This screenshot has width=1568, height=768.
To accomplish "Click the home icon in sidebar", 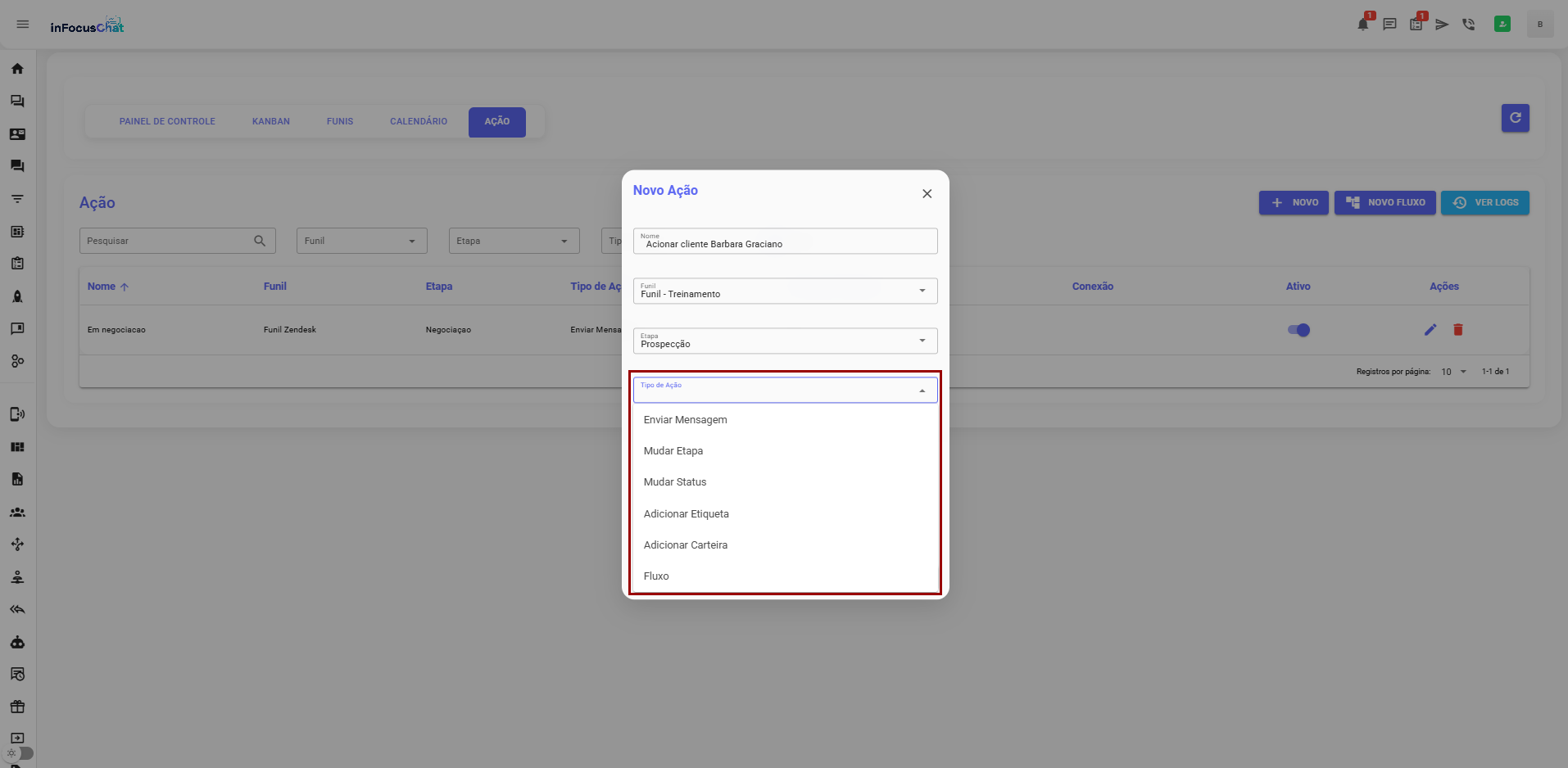I will 17,69.
